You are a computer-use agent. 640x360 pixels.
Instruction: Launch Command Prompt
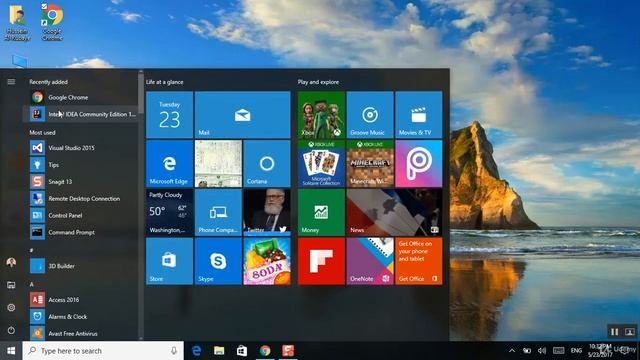pos(80,232)
